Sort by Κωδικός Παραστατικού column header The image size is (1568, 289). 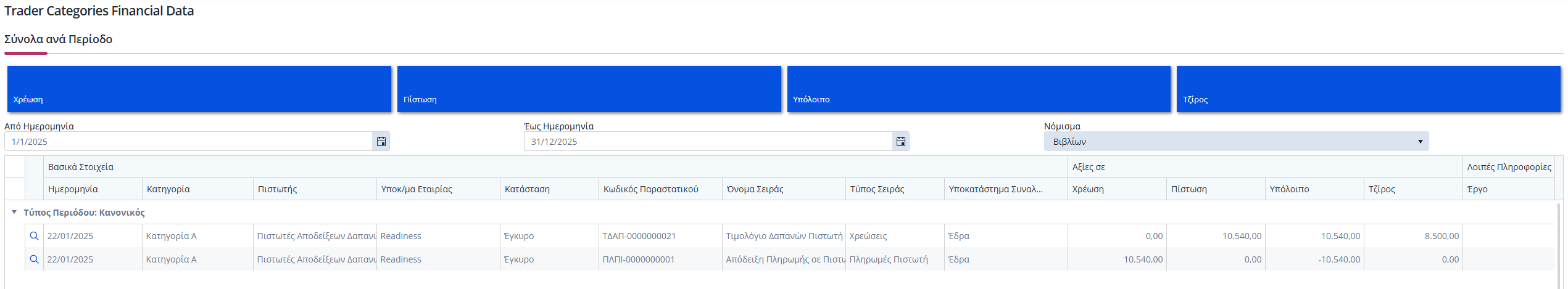[x=660, y=189]
